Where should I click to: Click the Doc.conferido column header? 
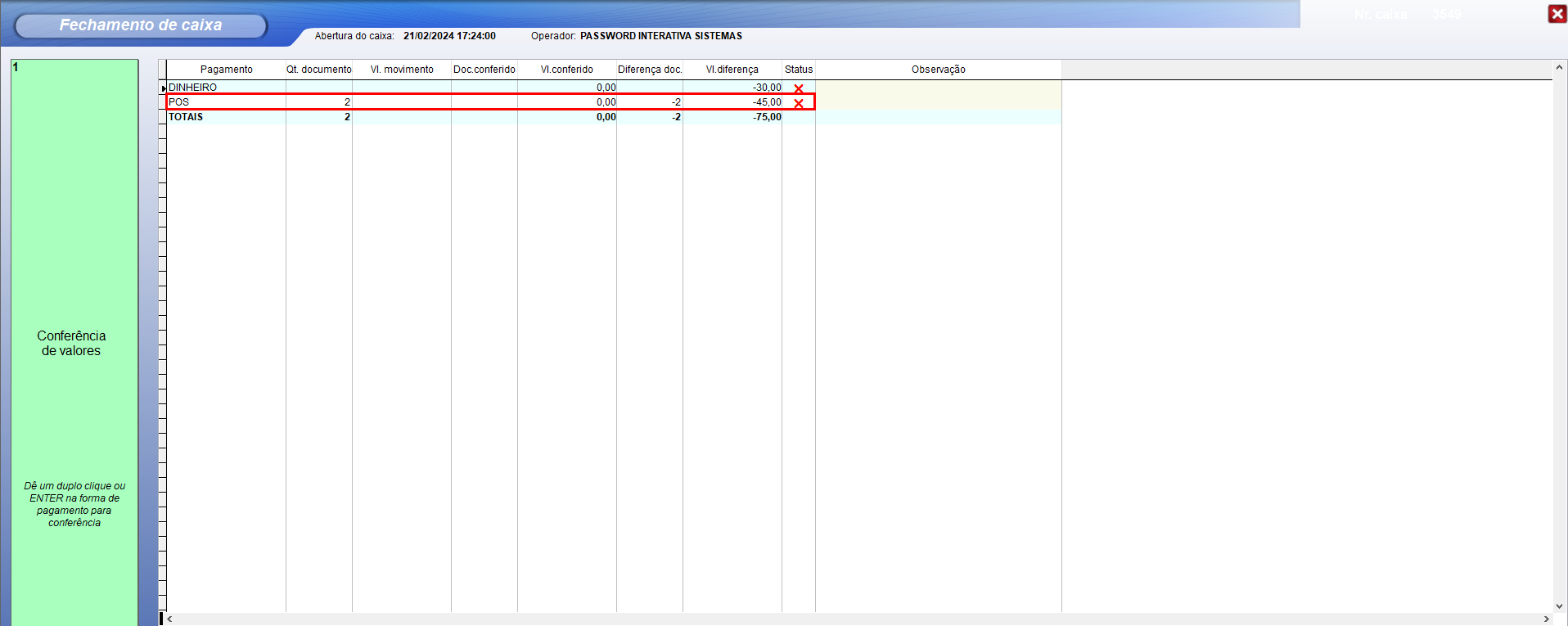[484, 70]
